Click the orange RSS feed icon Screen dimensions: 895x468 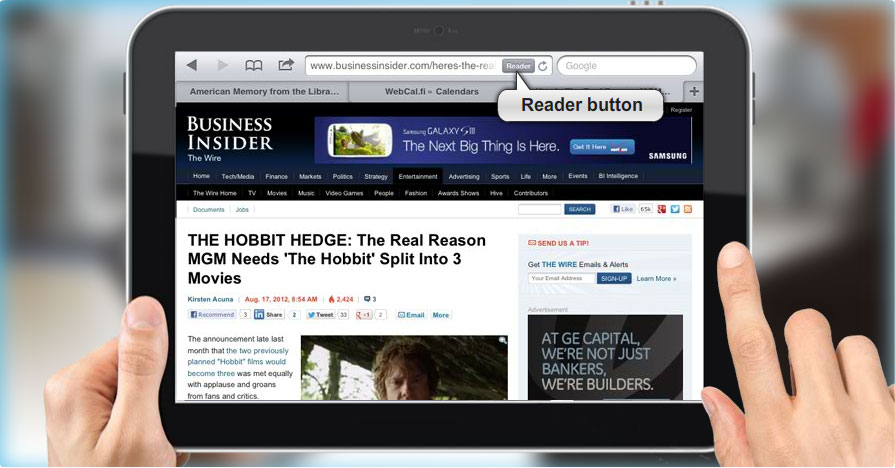688,209
